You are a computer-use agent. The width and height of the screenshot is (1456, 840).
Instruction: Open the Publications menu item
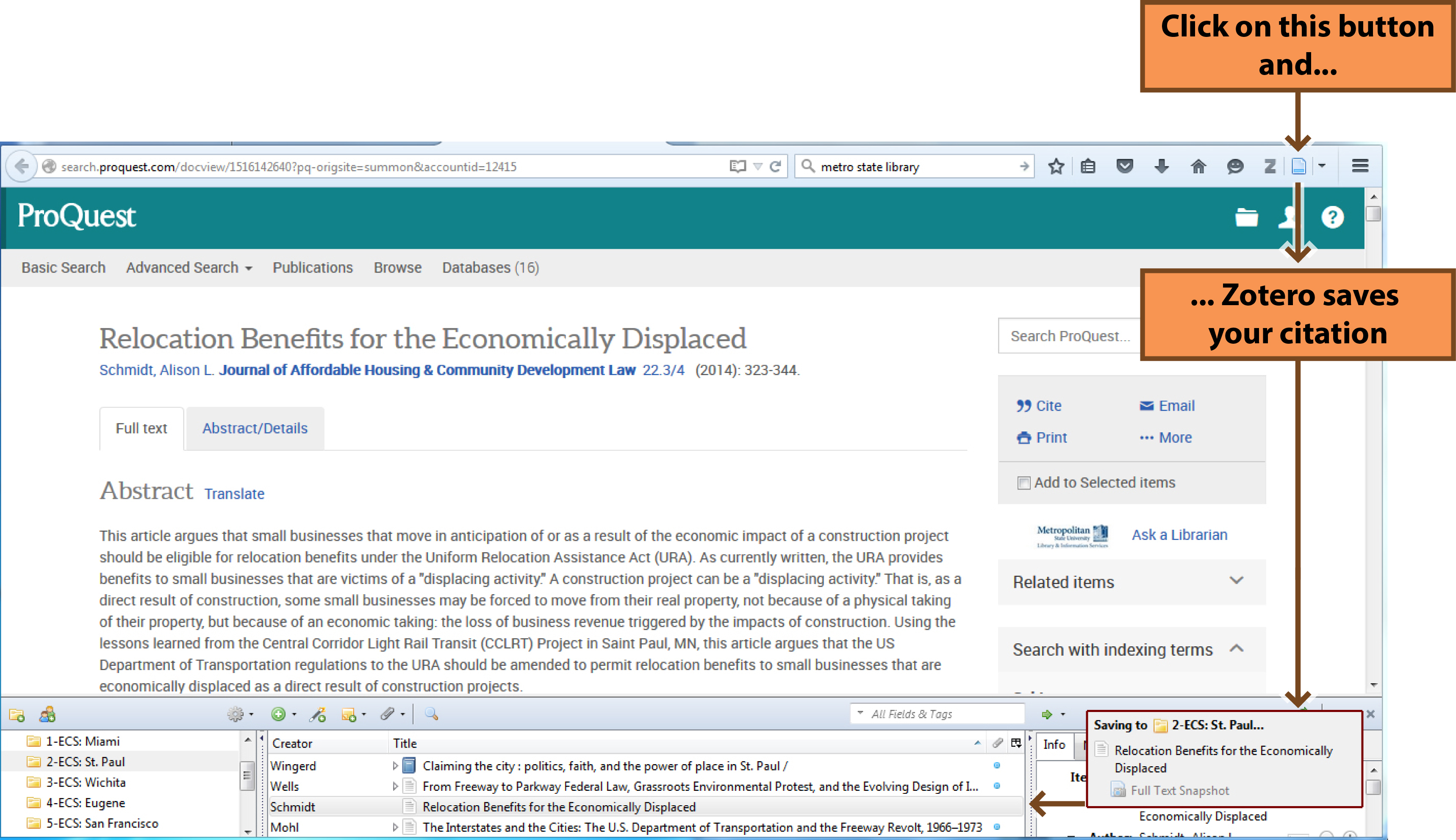pos(313,268)
